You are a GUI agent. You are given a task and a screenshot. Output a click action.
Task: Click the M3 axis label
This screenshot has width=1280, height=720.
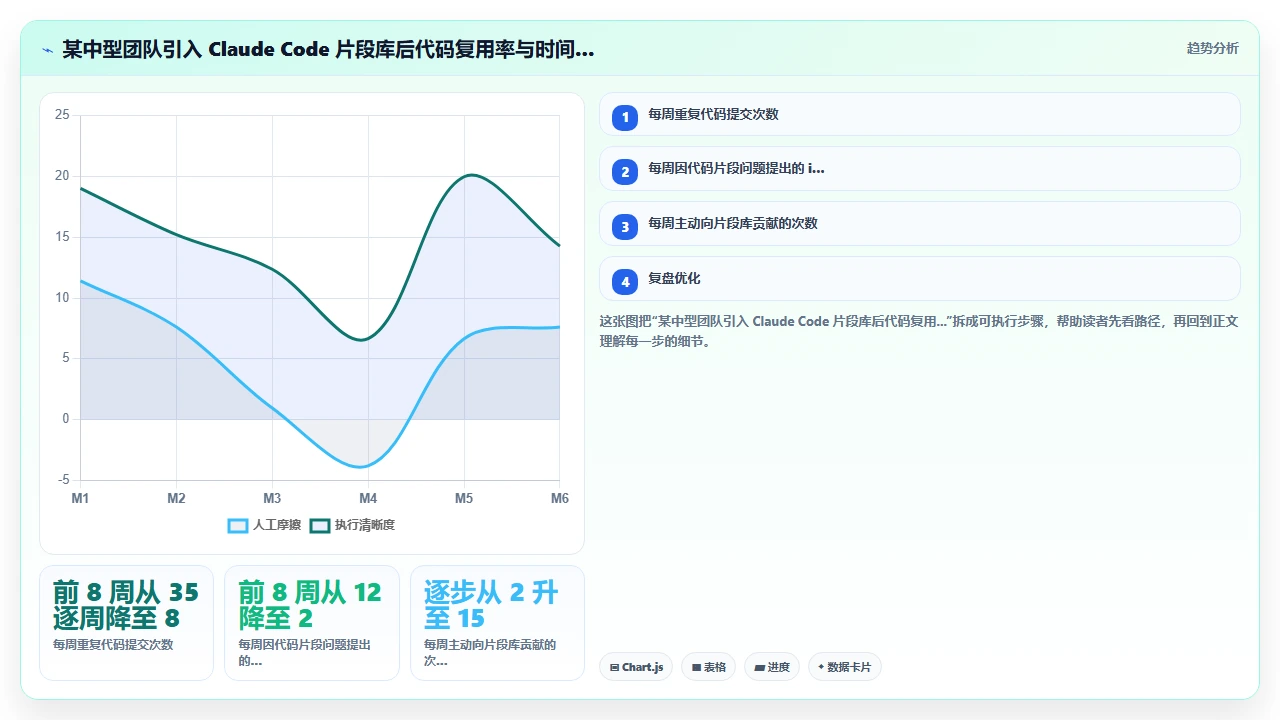click(x=272, y=498)
